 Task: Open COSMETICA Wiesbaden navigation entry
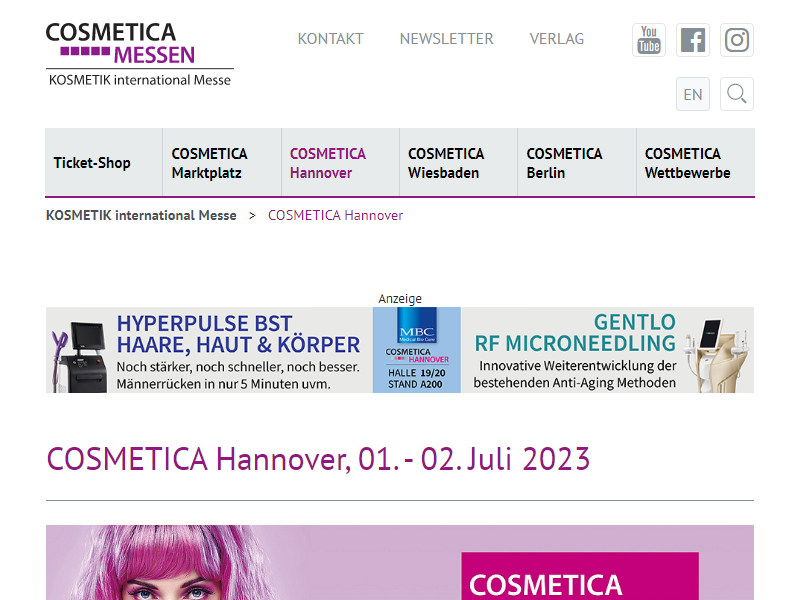coord(447,162)
